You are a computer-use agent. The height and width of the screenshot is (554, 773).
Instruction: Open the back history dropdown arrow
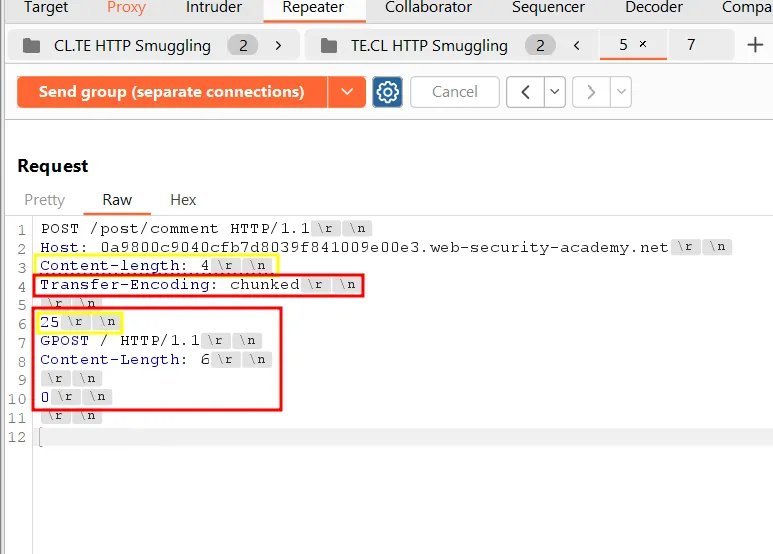click(x=553, y=92)
